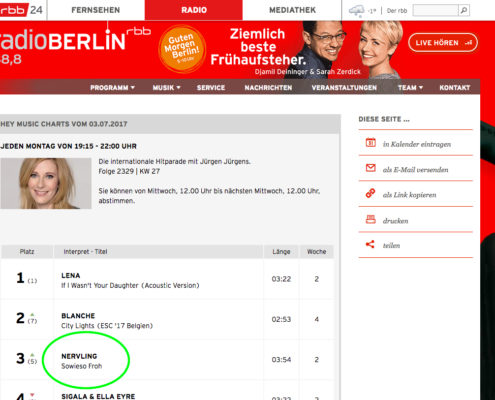This screenshot has width=495, height=400.
Task: Click the Folge 2329 | KW 27 text
Action: pos(129,171)
